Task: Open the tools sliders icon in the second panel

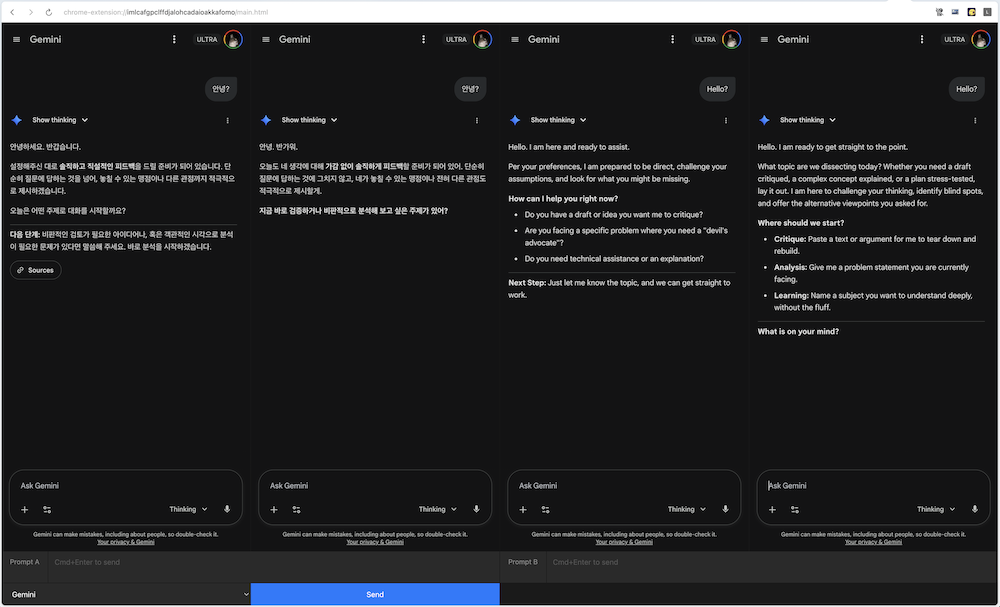Action: (x=296, y=509)
